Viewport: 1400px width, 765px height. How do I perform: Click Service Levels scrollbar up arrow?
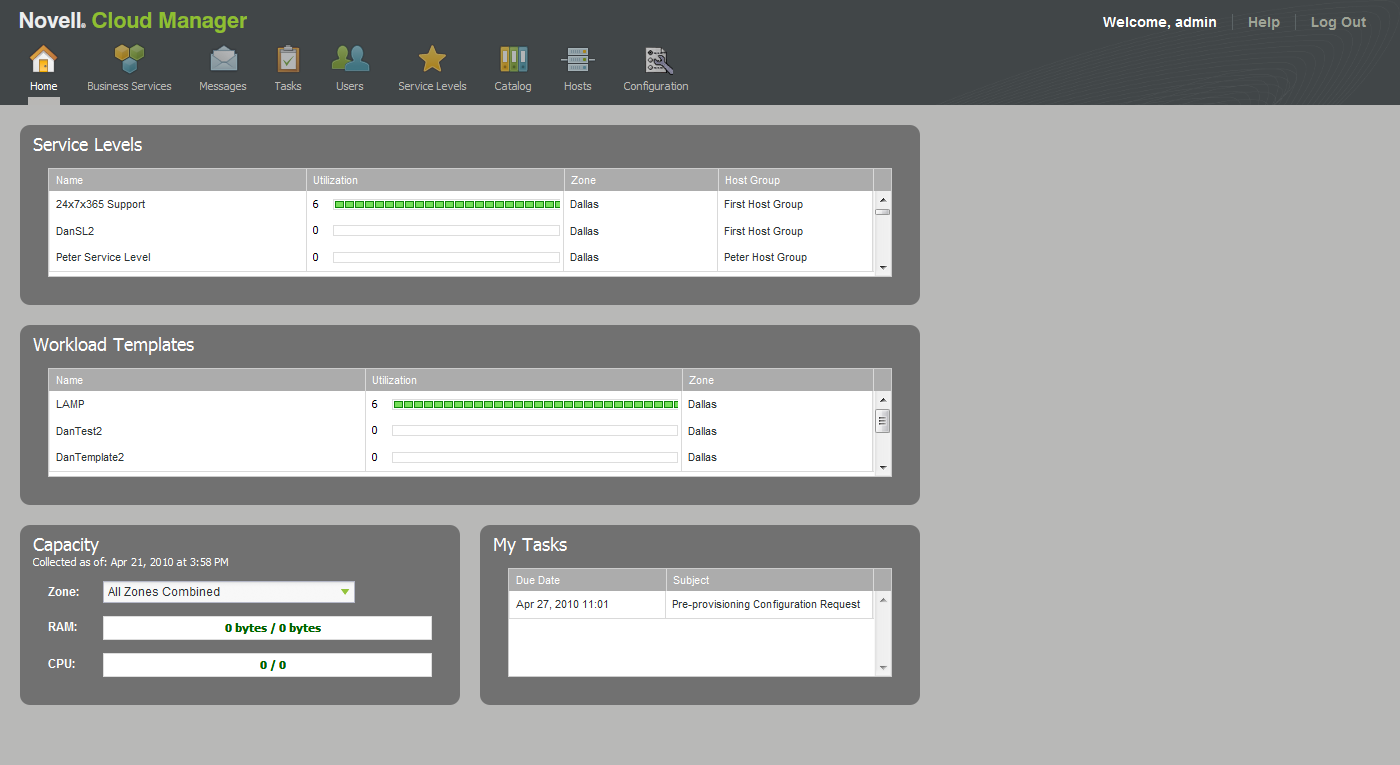coord(883,199)
